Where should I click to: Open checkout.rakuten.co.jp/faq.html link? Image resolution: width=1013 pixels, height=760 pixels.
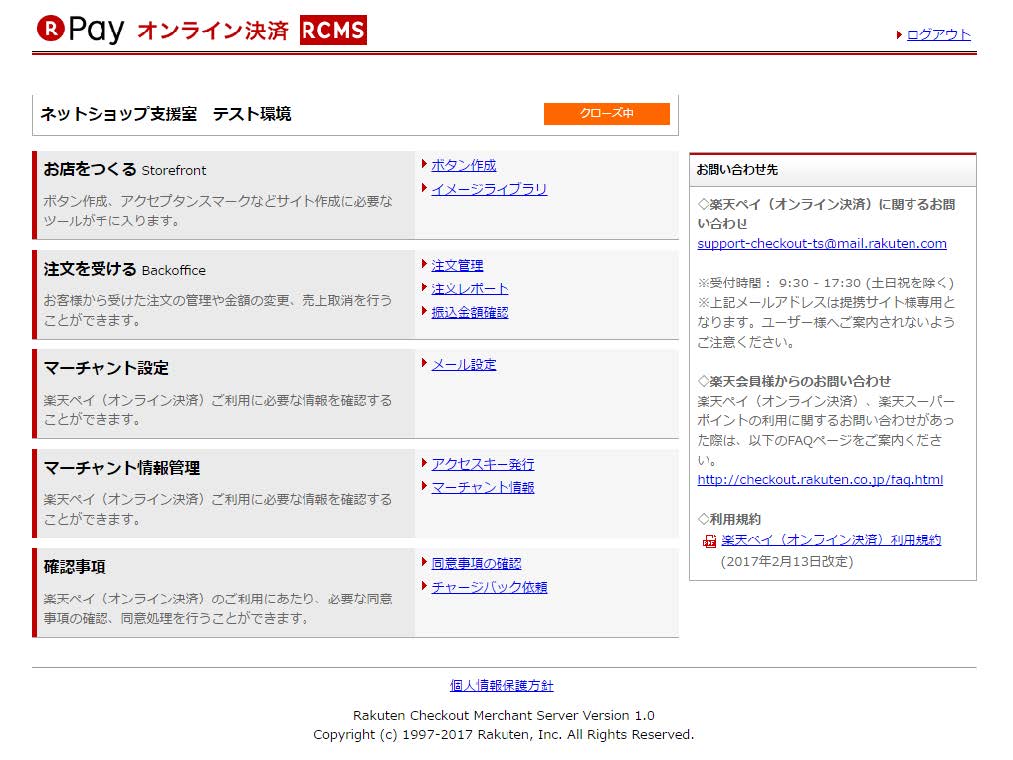click(820, 480)
